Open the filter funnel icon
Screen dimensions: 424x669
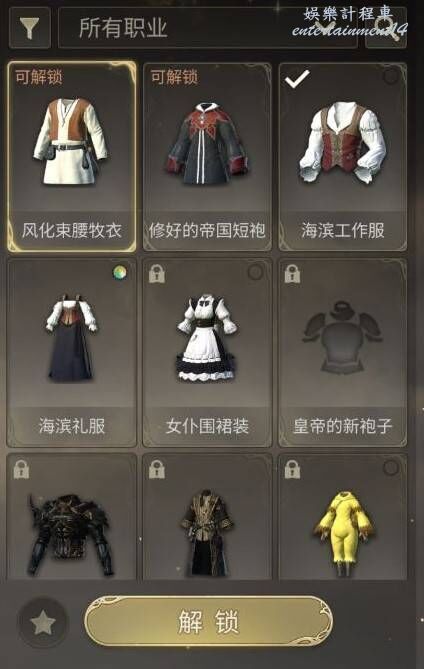[x=29, y=28]
